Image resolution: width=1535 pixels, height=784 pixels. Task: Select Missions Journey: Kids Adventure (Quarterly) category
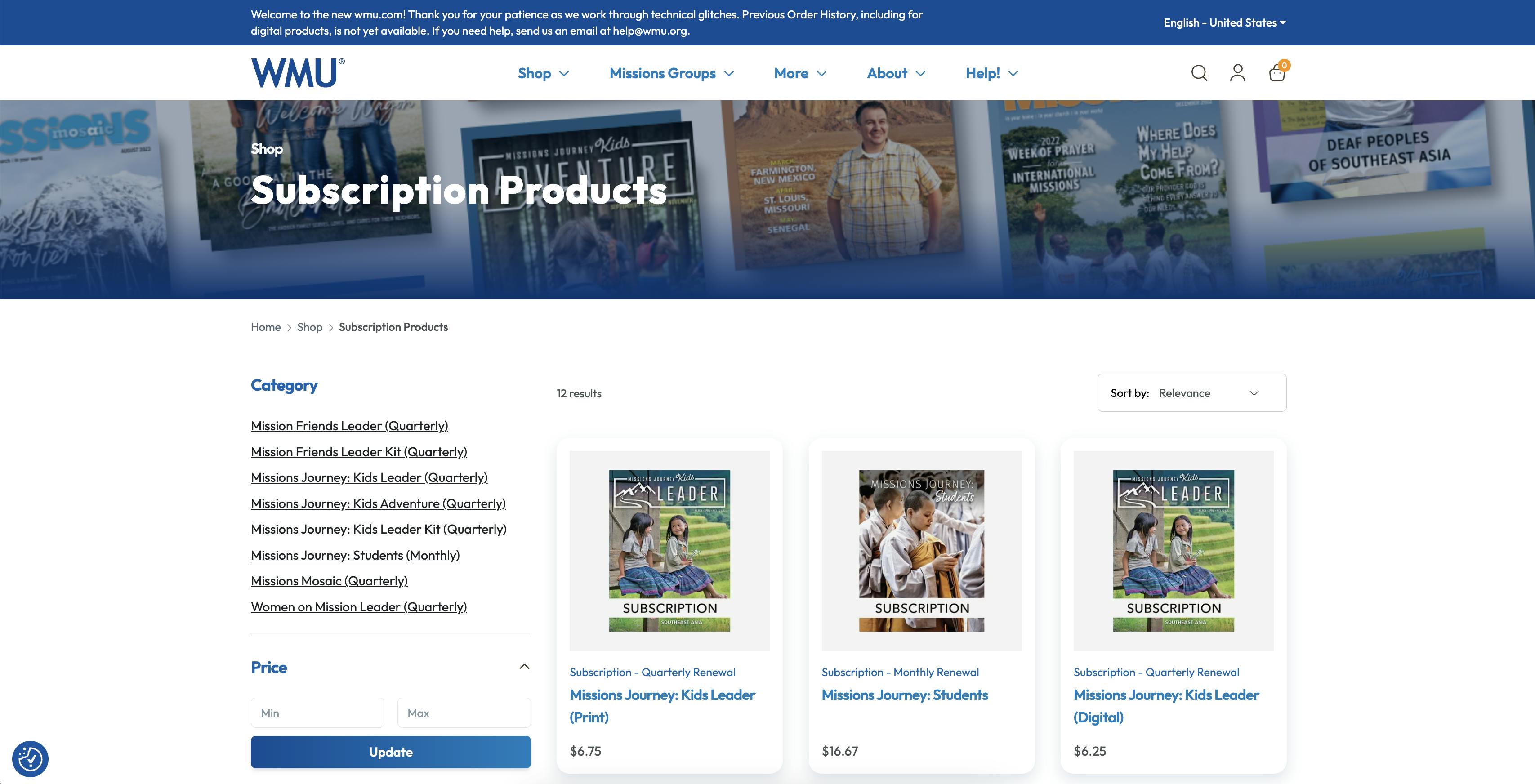point(379,503)
